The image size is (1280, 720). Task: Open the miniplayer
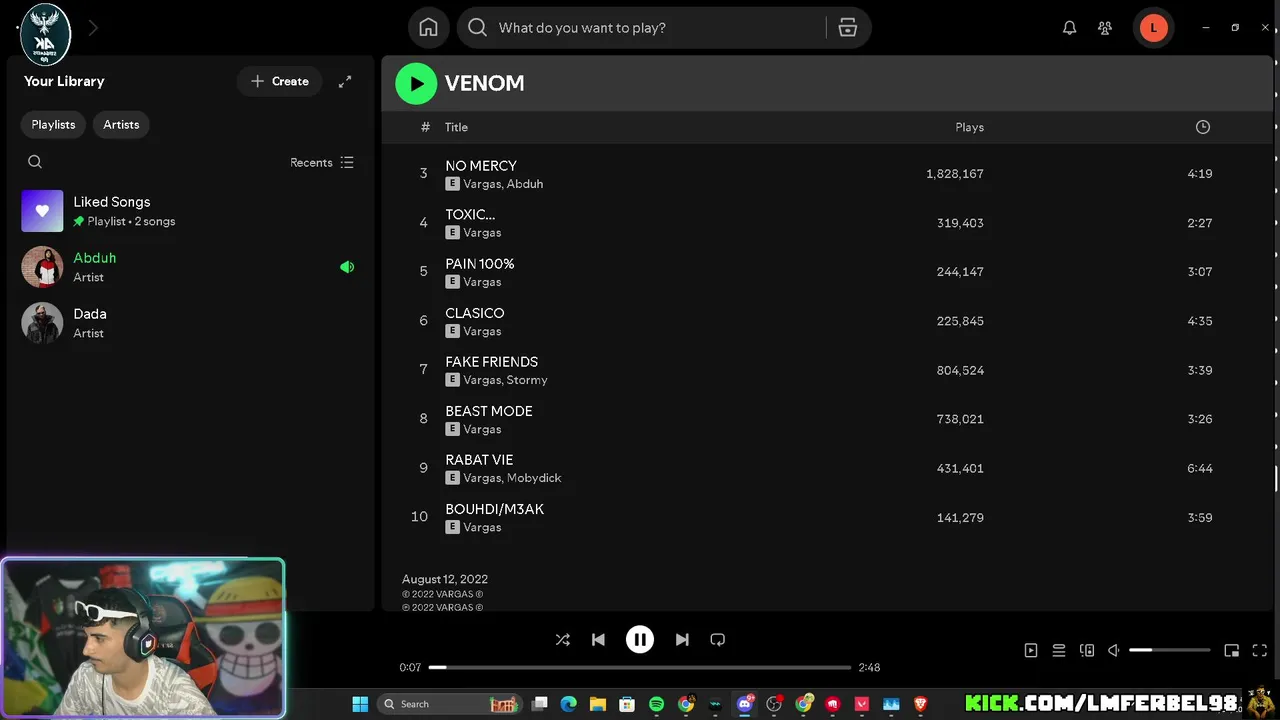click(x=1232, y=650)
